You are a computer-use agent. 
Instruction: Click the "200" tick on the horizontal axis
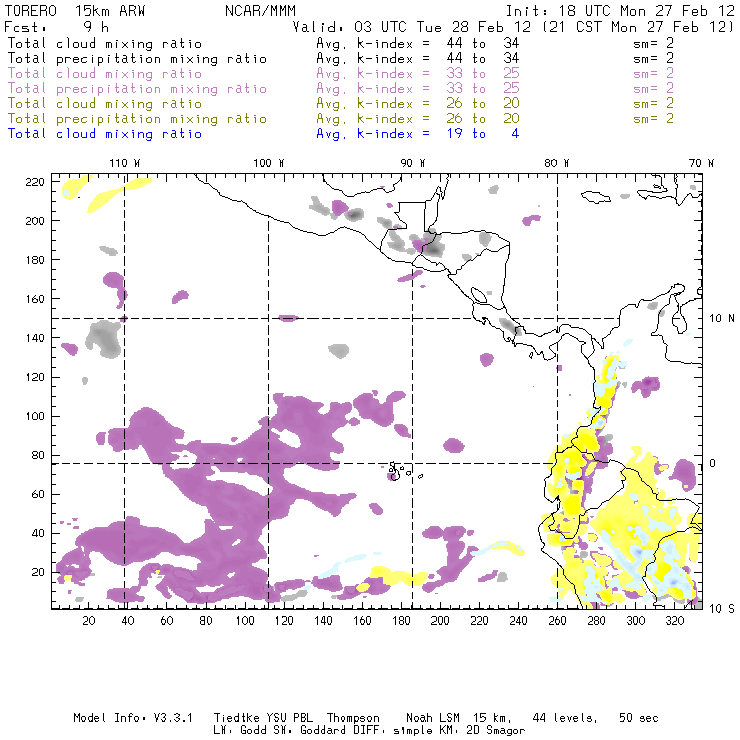click(440, 621)
